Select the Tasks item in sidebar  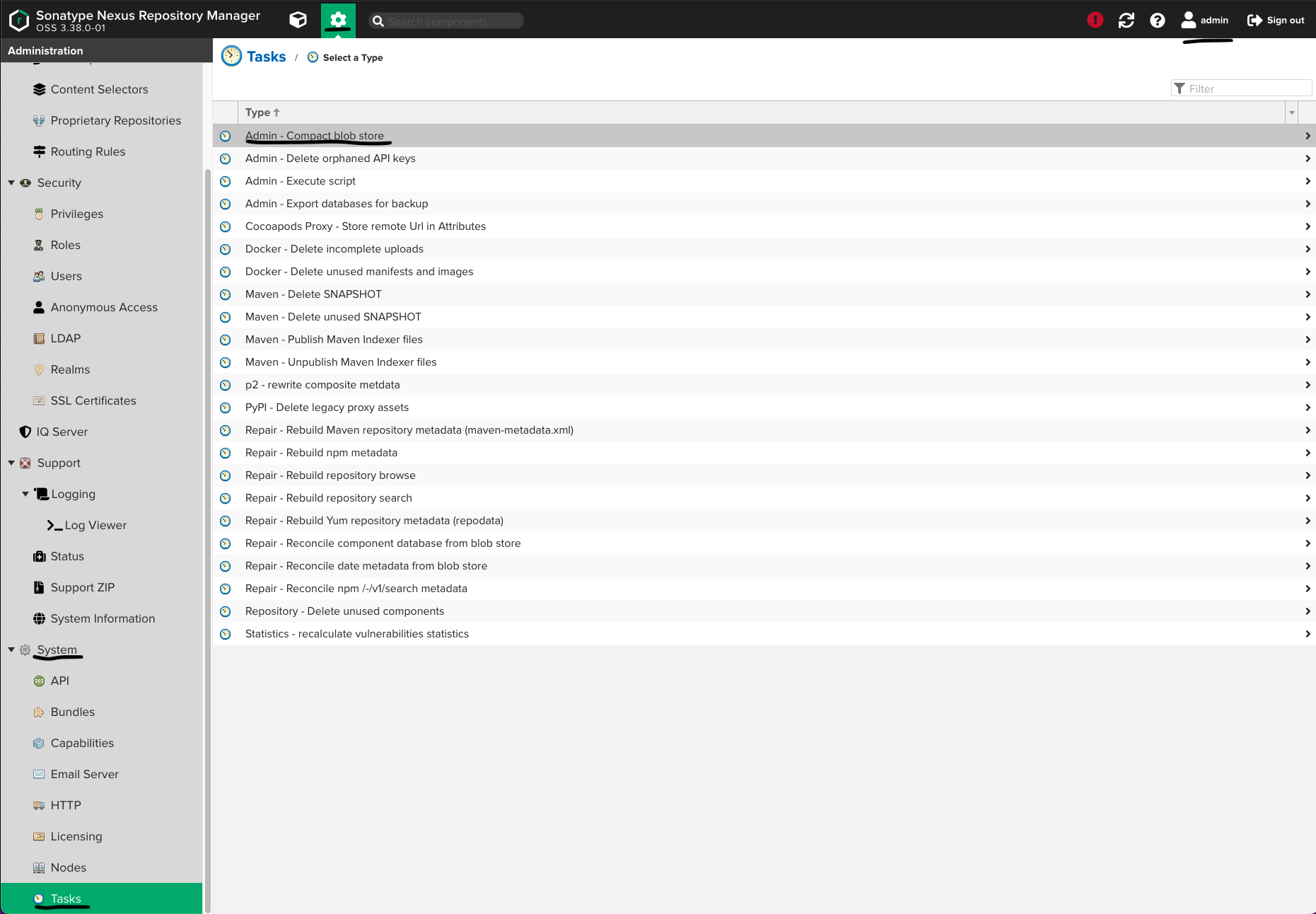(x=101, y=898)
